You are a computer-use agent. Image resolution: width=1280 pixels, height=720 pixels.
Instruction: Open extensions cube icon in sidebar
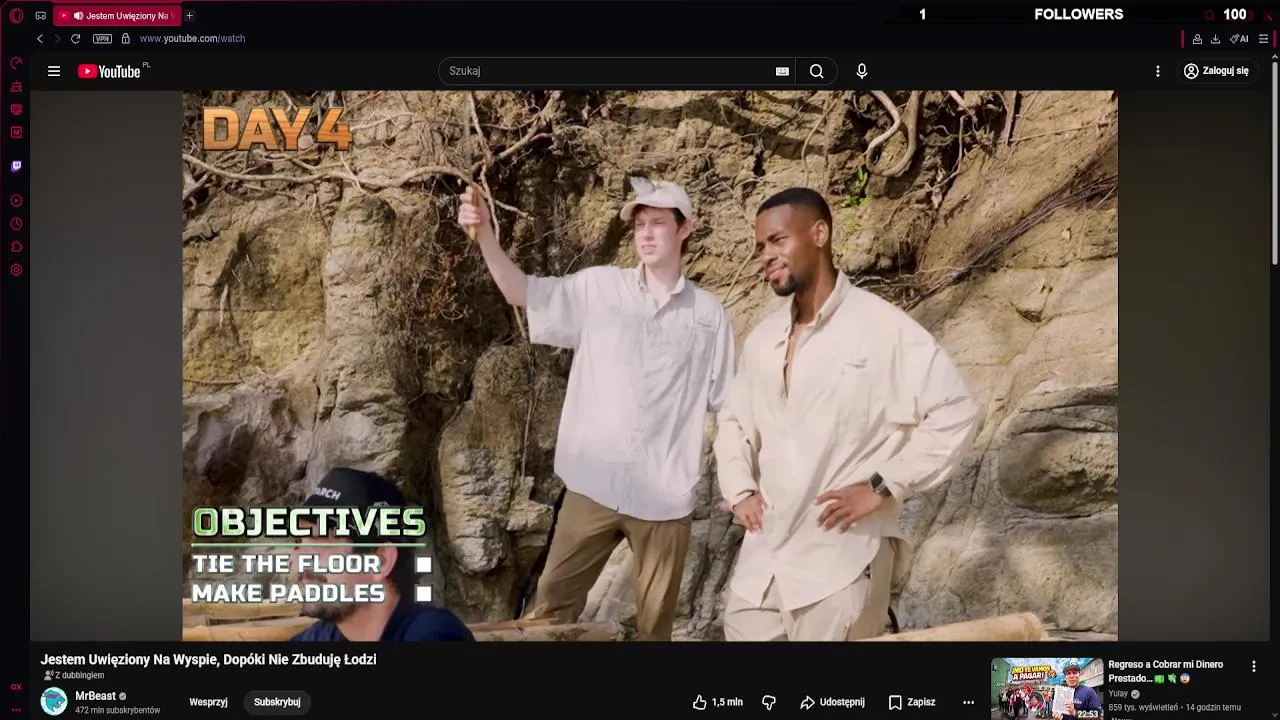pyautogui.click(x=16, y=247)
